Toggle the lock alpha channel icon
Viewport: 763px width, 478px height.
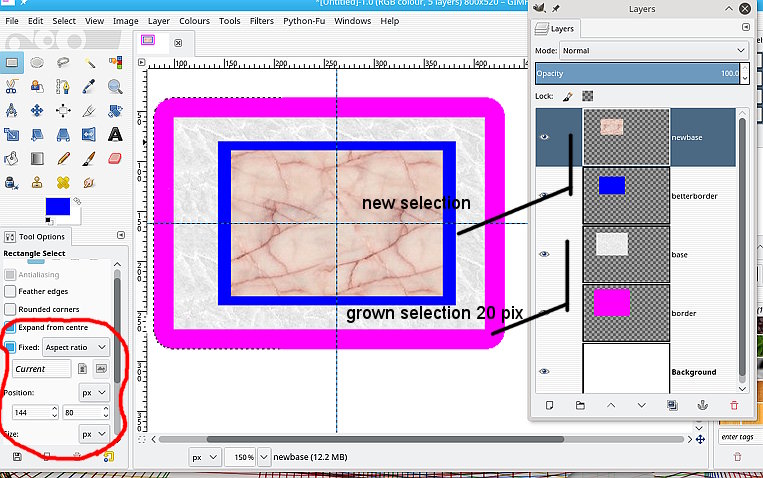pos(588,96)
